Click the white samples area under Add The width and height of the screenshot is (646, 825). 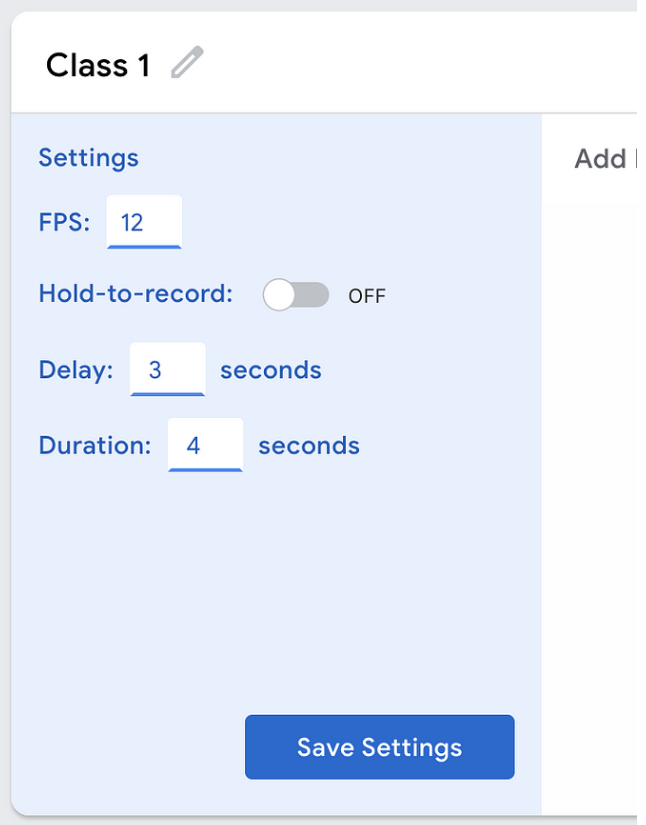point(590,500)
